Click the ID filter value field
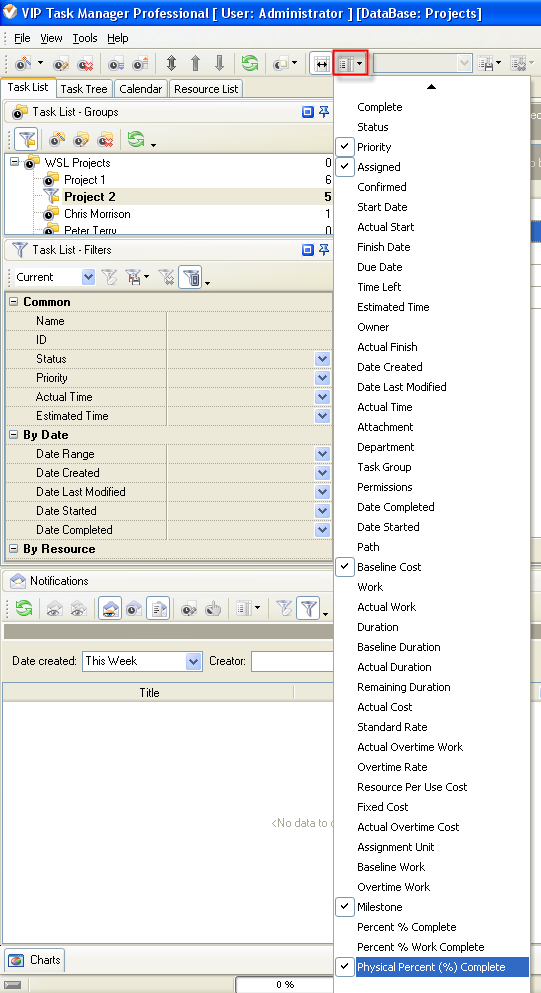This screenshot has height=993, width=541. [250, 340]
